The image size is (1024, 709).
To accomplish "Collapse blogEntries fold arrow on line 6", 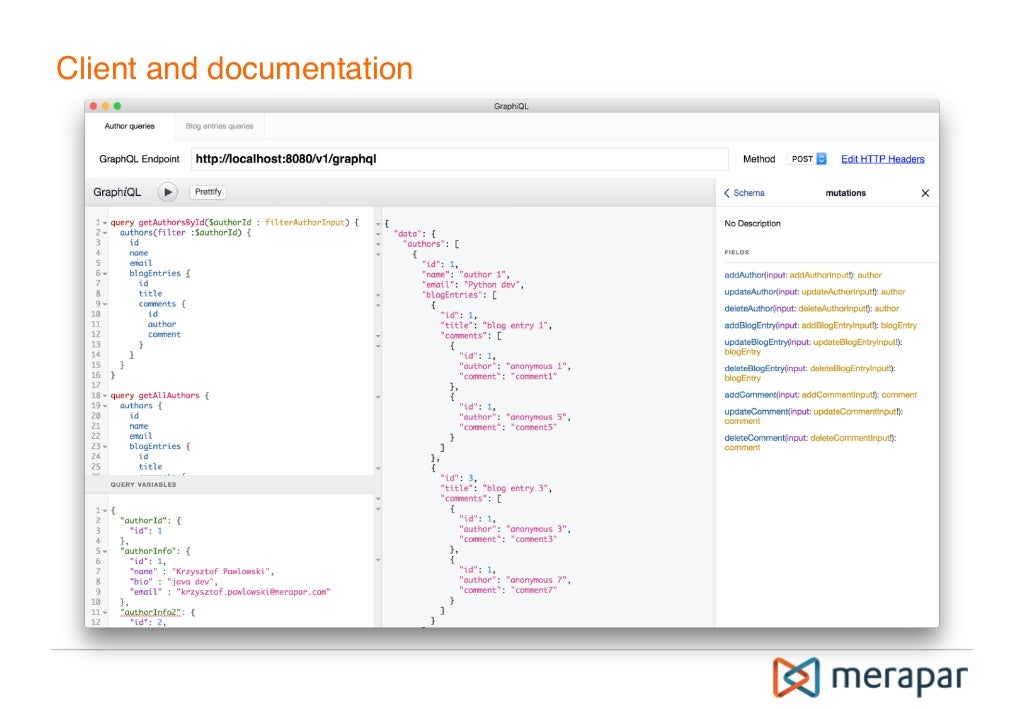I will 104,274.
